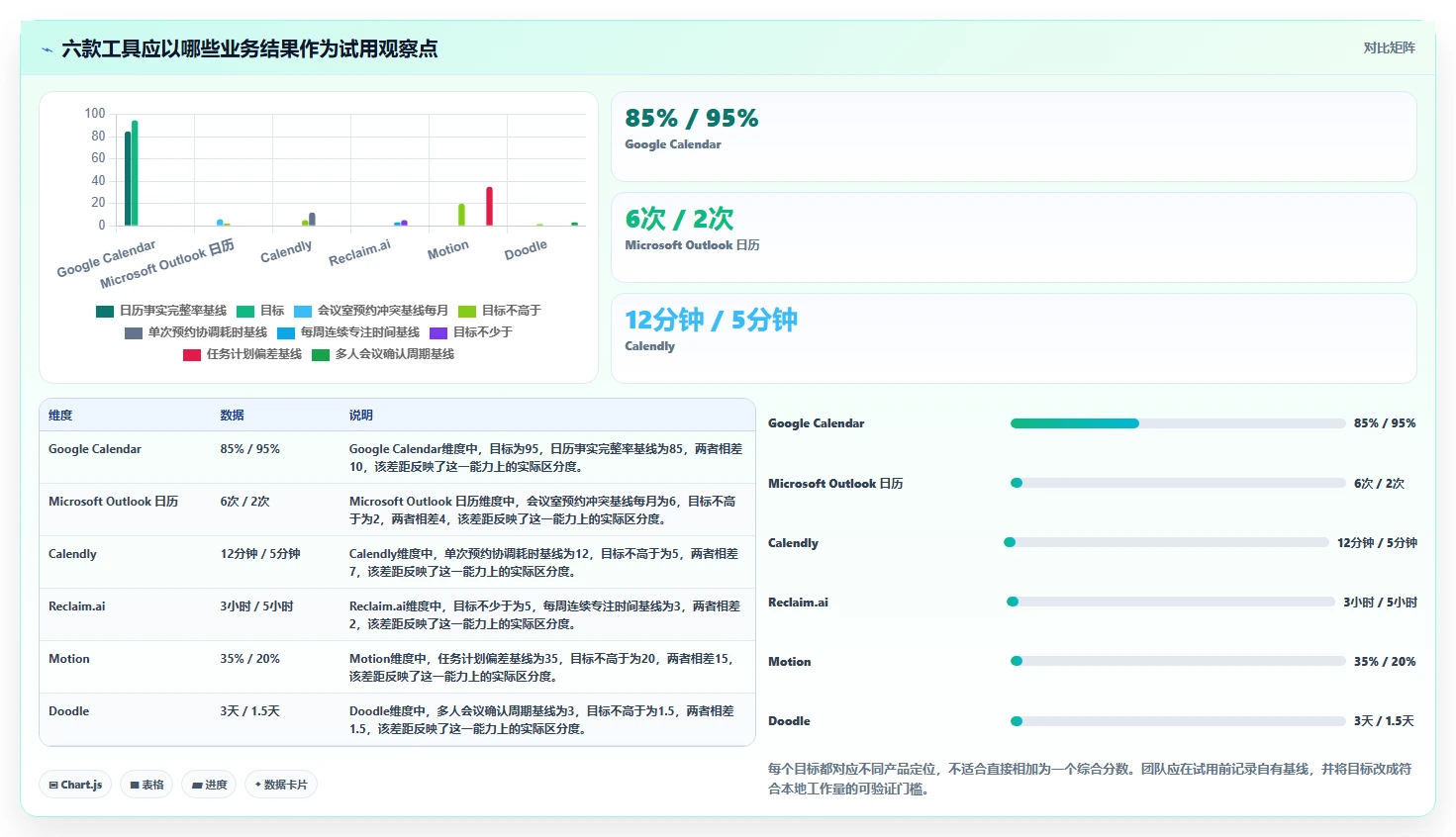
Task: Click the footnote paragraph starting 每个目标都对应
Action: pos(1090,779)
